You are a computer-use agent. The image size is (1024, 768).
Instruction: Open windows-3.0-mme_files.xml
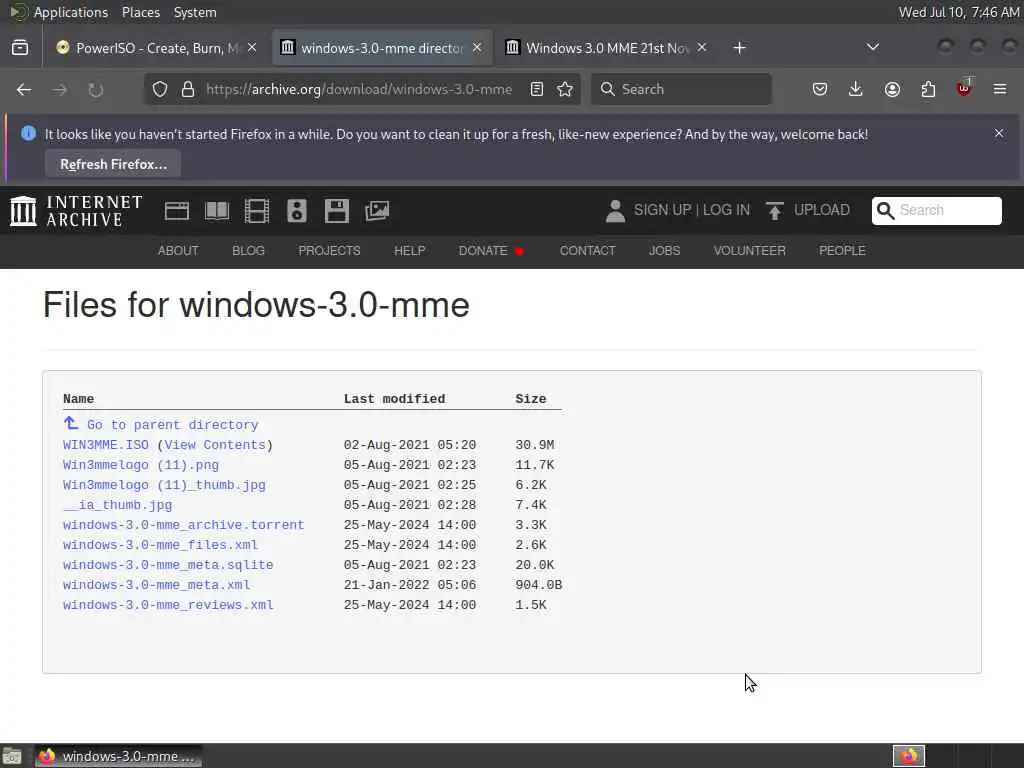pos(160,545)
